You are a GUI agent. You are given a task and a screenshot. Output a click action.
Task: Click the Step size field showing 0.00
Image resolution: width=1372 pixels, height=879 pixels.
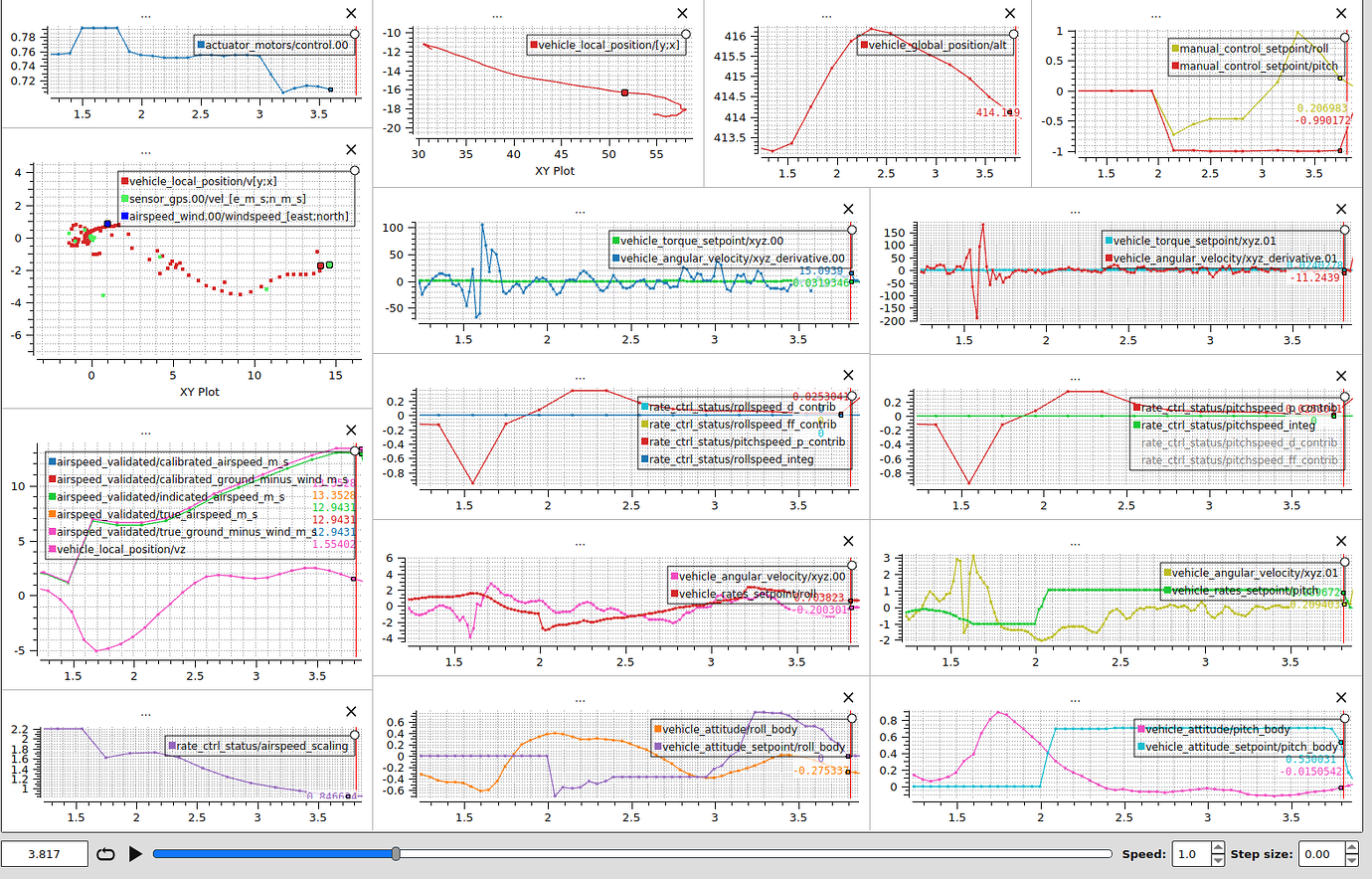[x=1321, y=853]
